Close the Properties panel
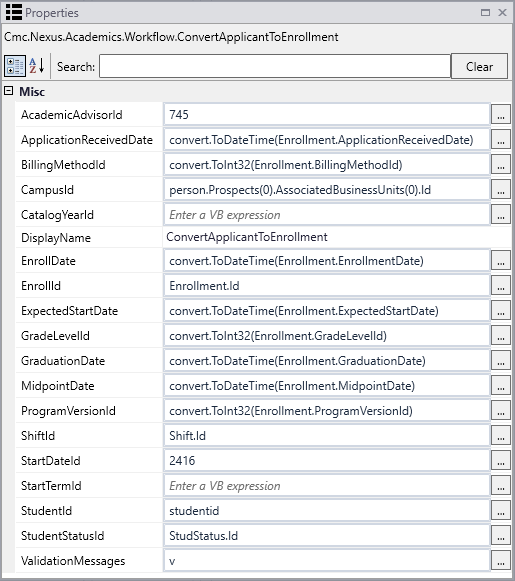This screenshot has width=515, height=581. 502,13
